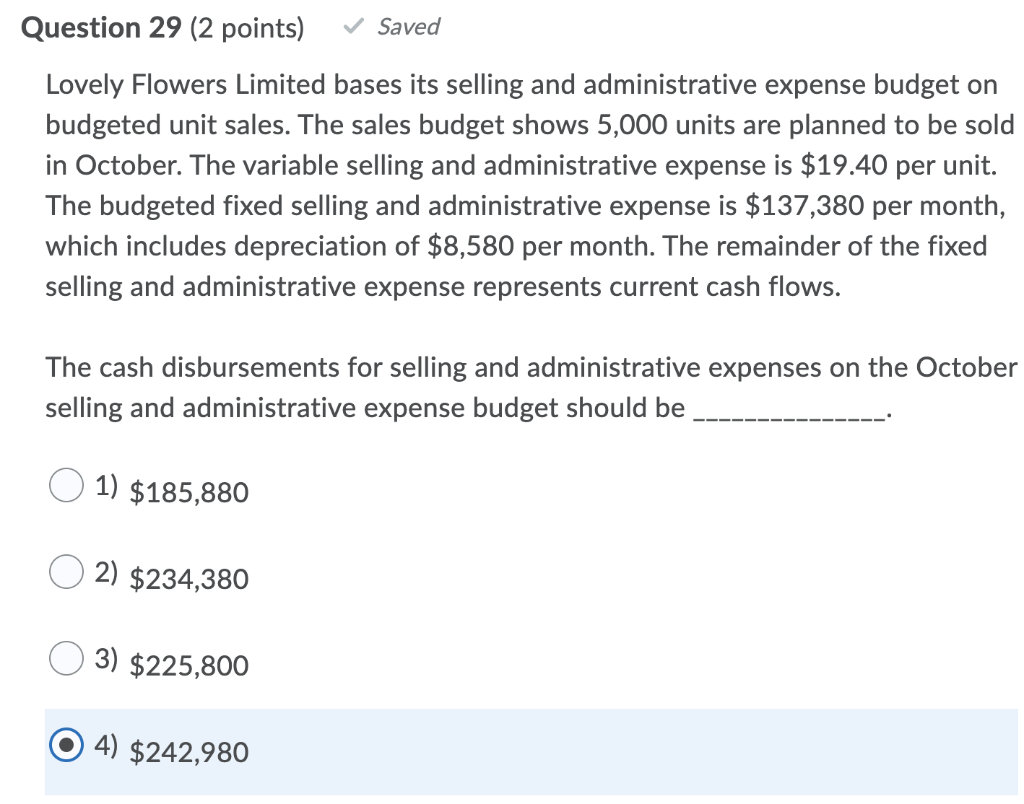Click the answer label 2)

click(x=105, y=572)
